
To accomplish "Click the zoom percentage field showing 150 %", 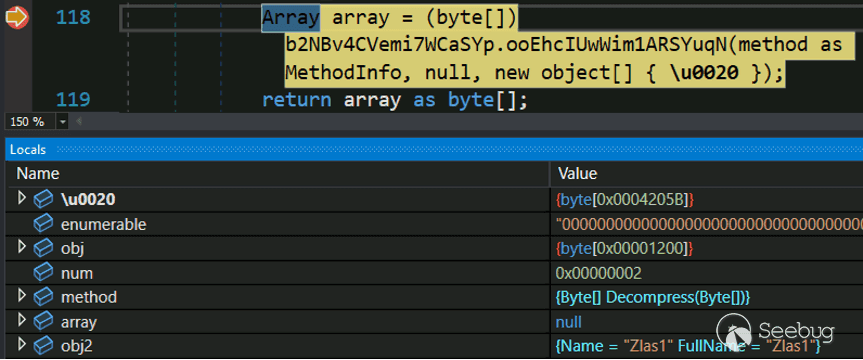I will [30, 122].
